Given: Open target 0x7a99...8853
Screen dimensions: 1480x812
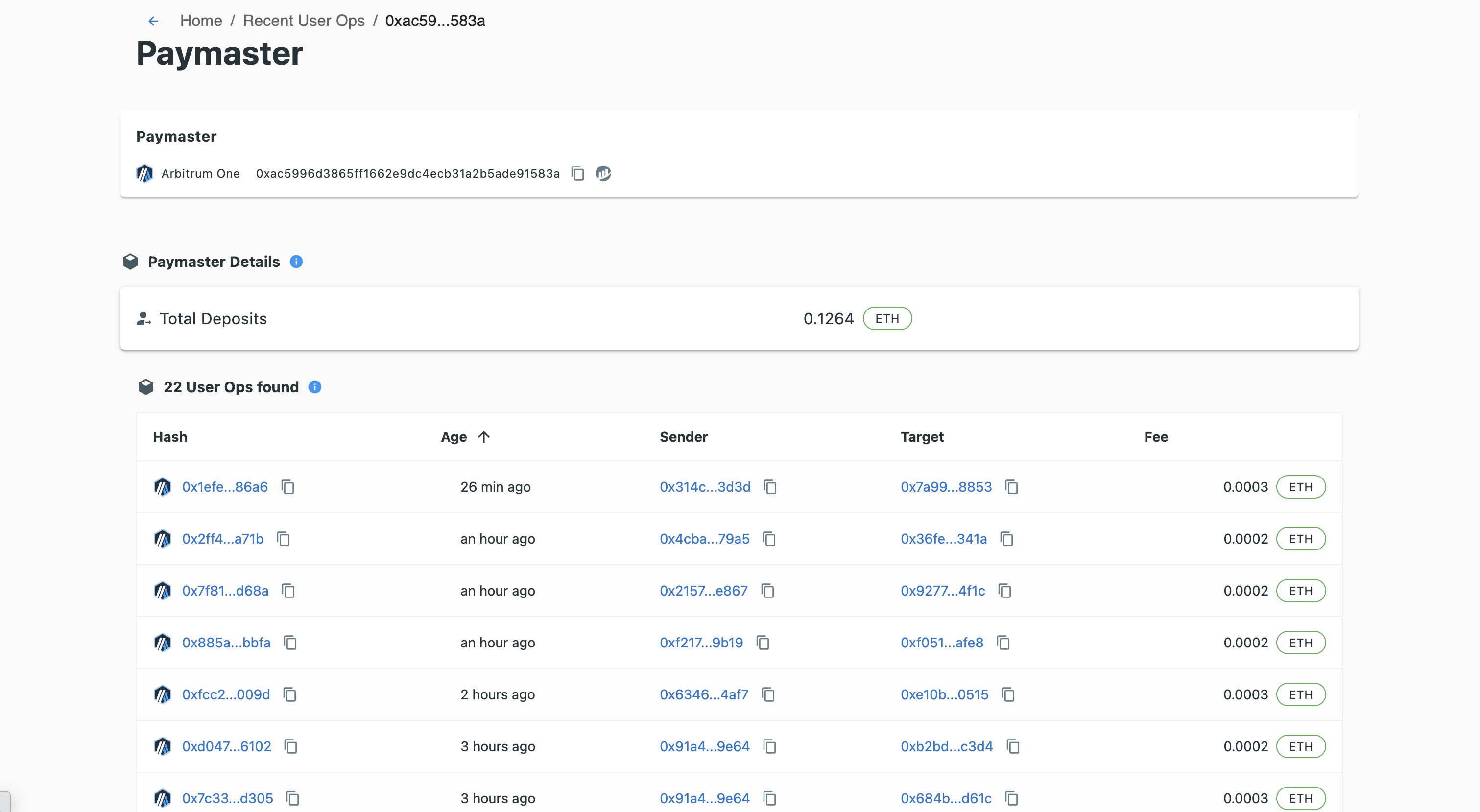Looking at the screenshot, I should pyautogui.click(x=946, y=487).
